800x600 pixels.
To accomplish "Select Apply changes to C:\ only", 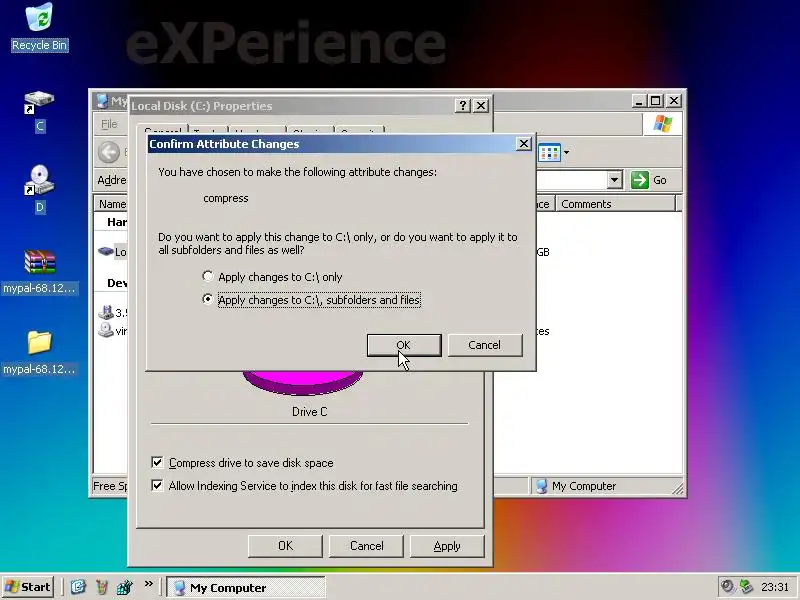I will [x=272, y=277].
